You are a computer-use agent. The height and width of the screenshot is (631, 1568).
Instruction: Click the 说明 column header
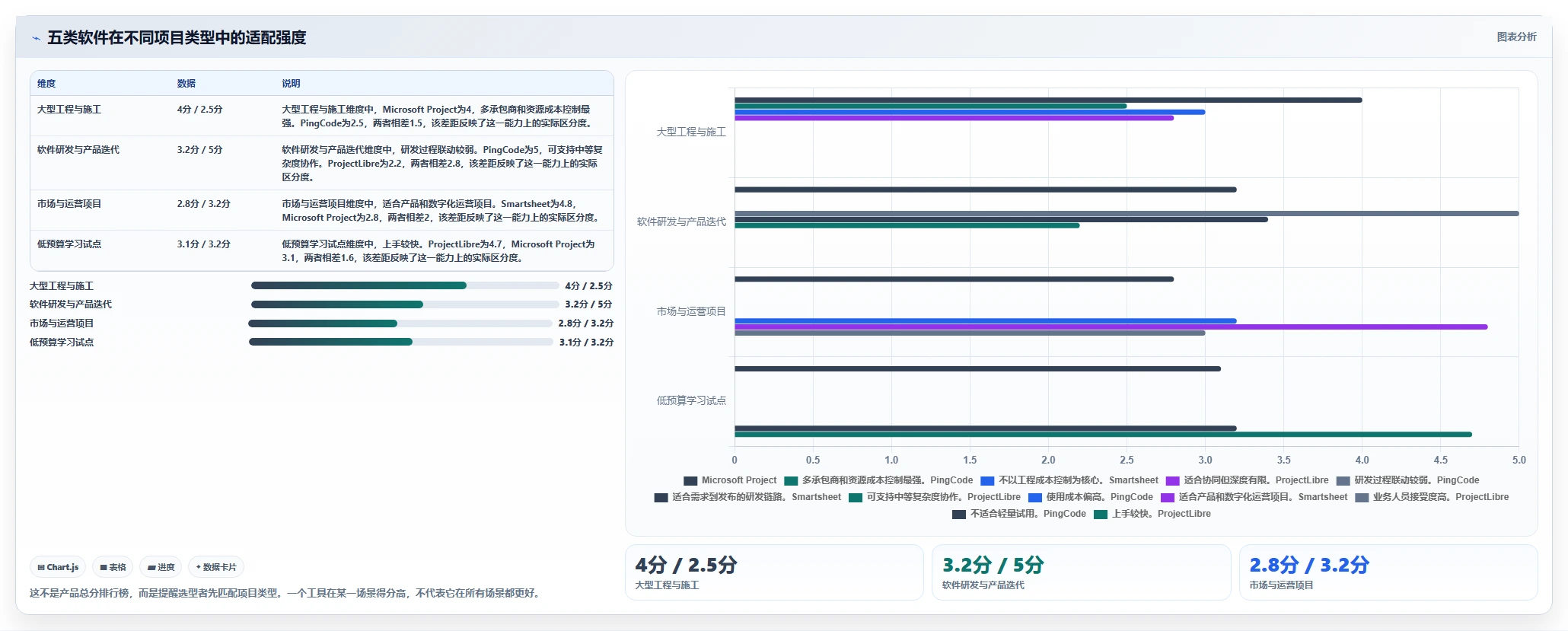click(291, 84)
